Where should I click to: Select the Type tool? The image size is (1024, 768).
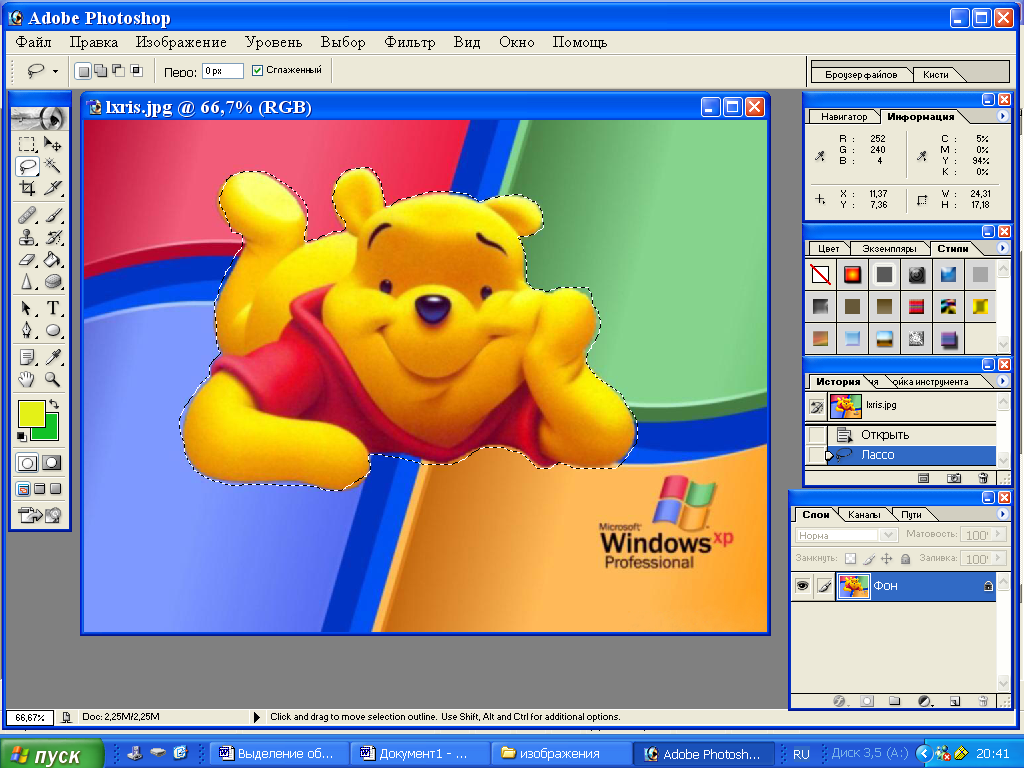(52, 308)
